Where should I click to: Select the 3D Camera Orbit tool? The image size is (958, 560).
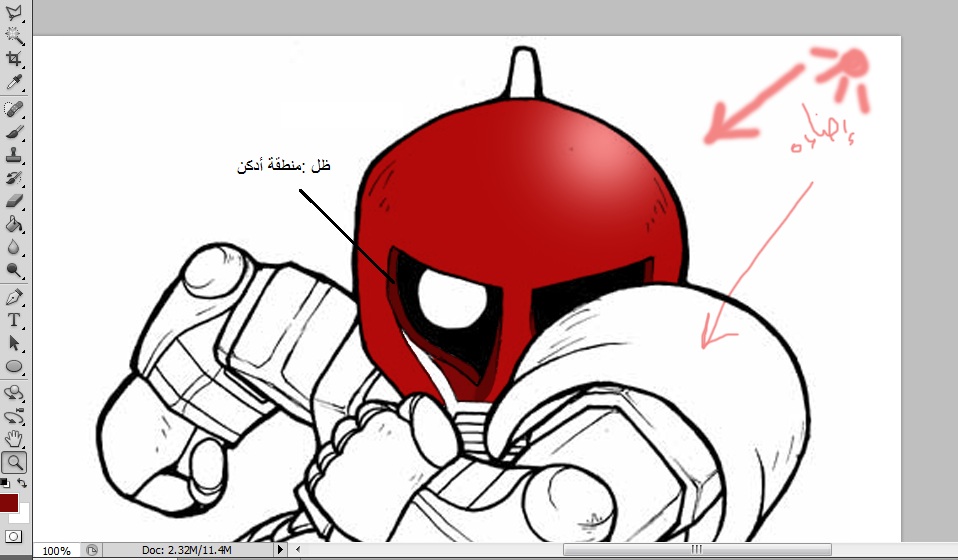13,416
